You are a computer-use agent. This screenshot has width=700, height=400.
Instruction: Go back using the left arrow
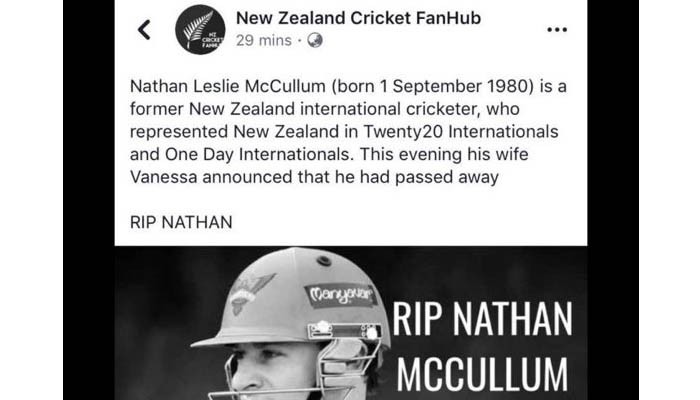[144, 30]
